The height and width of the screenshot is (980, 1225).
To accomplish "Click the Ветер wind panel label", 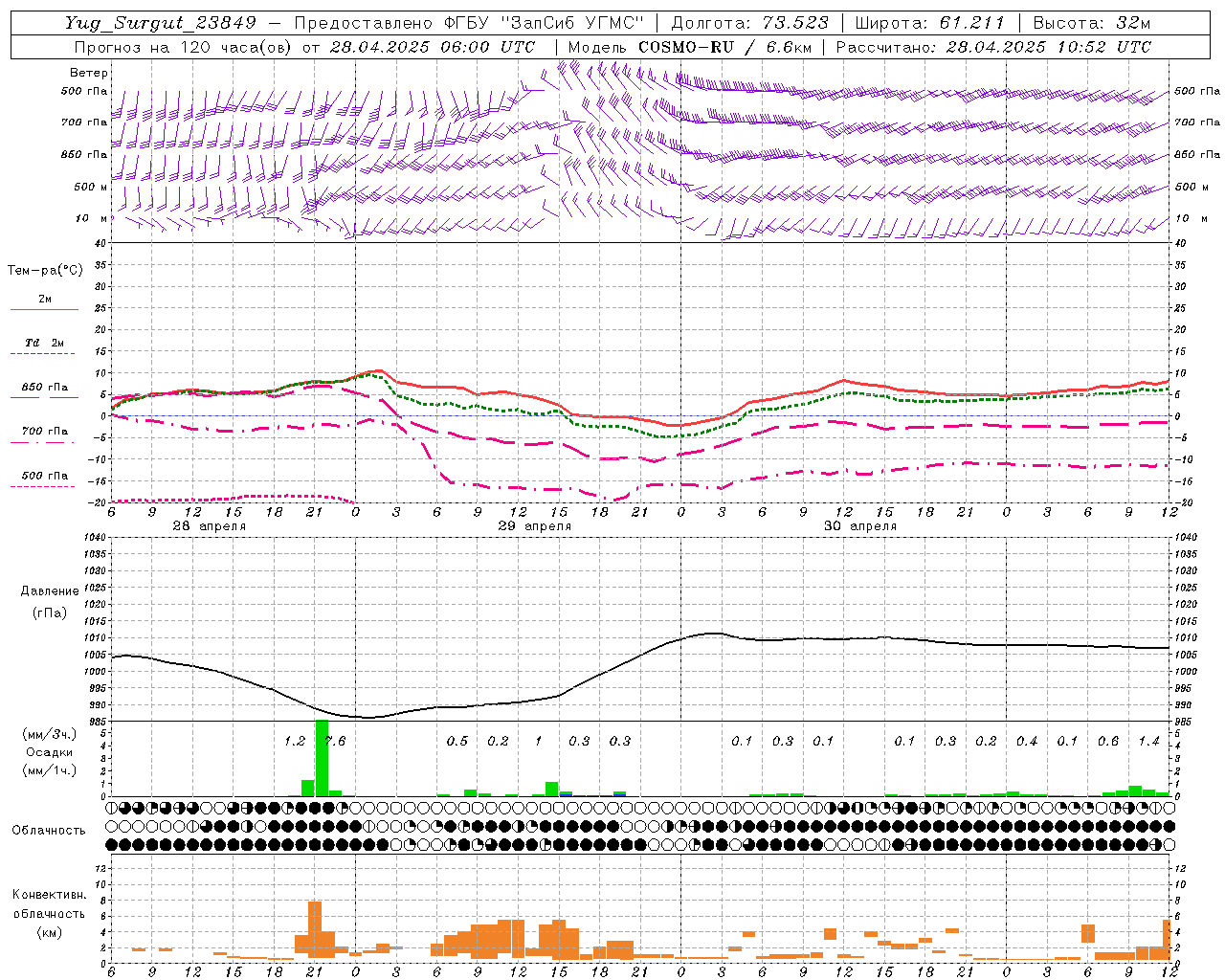I will pyautogui.click(x=89, y=73).
